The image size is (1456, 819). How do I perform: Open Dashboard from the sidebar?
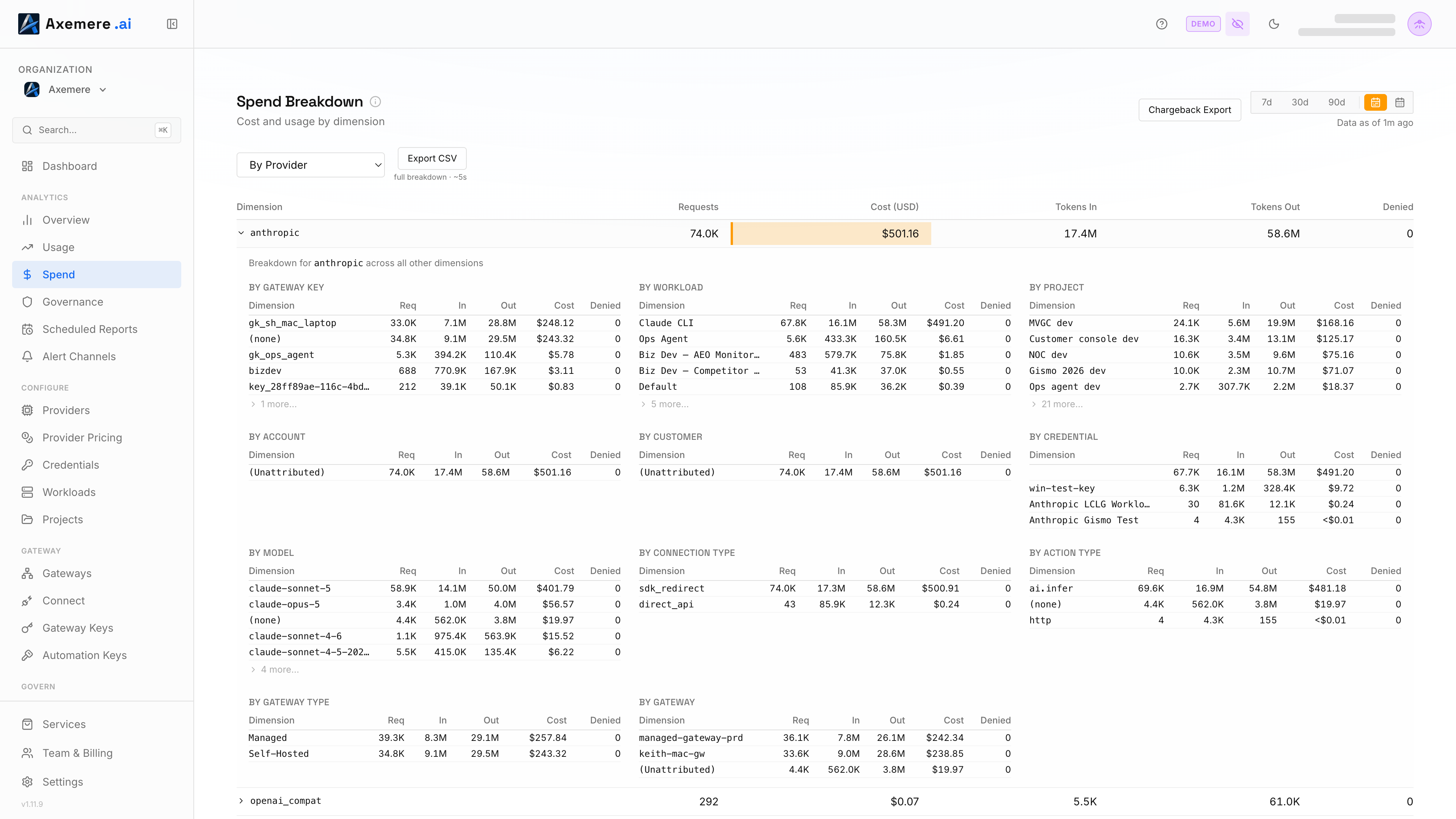(96, 166)
